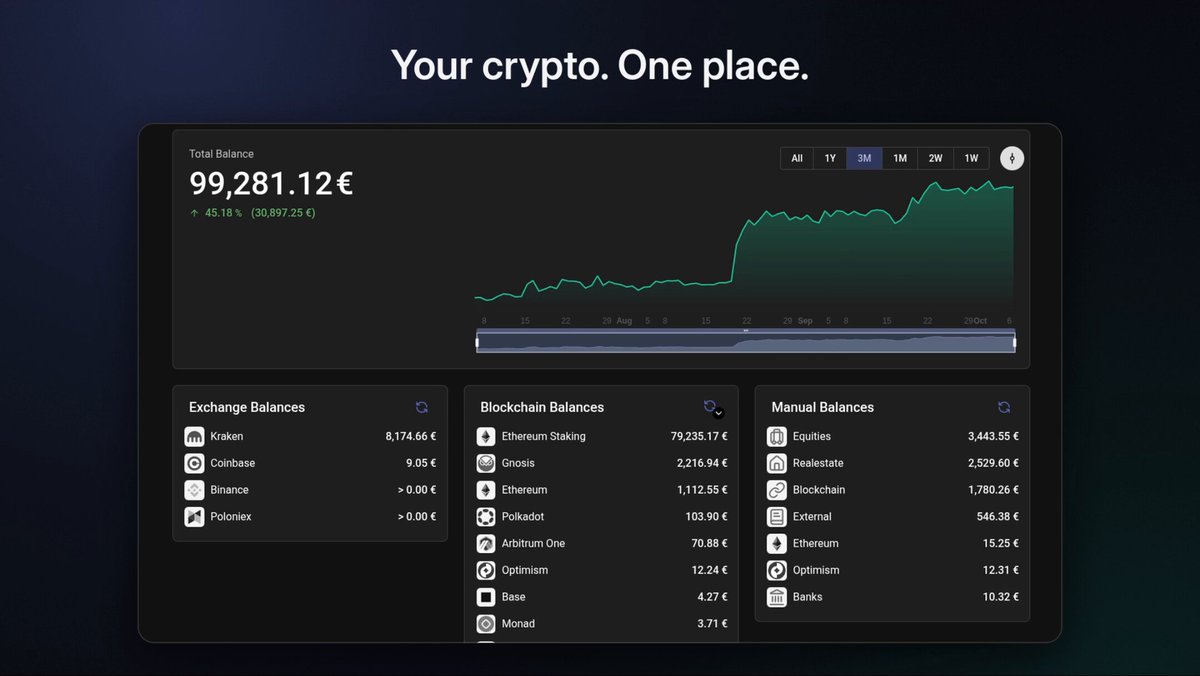Set chart range to 1W
The height and width of the screenshot is (676, 1200).
[971, 158]
